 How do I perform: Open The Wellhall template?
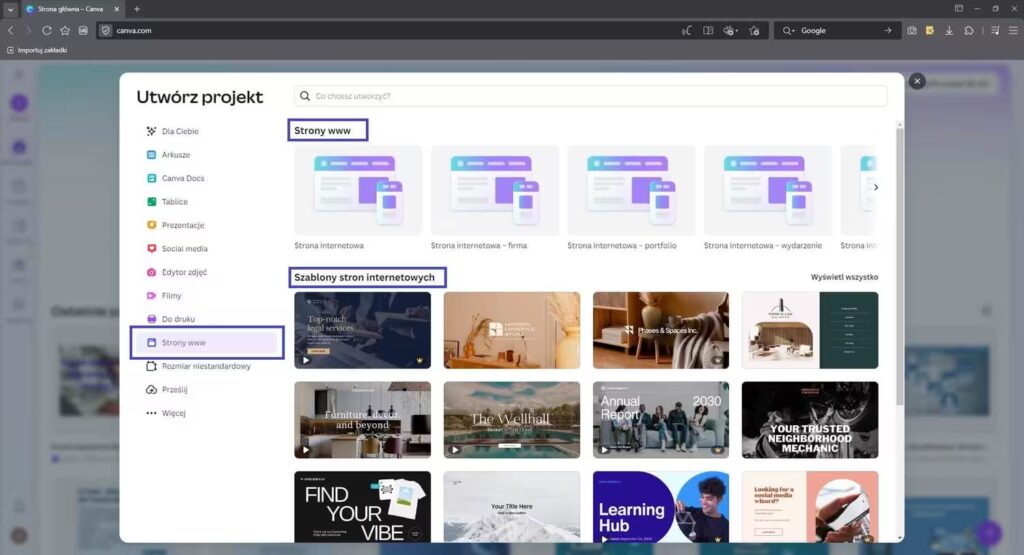coord(511,420)
